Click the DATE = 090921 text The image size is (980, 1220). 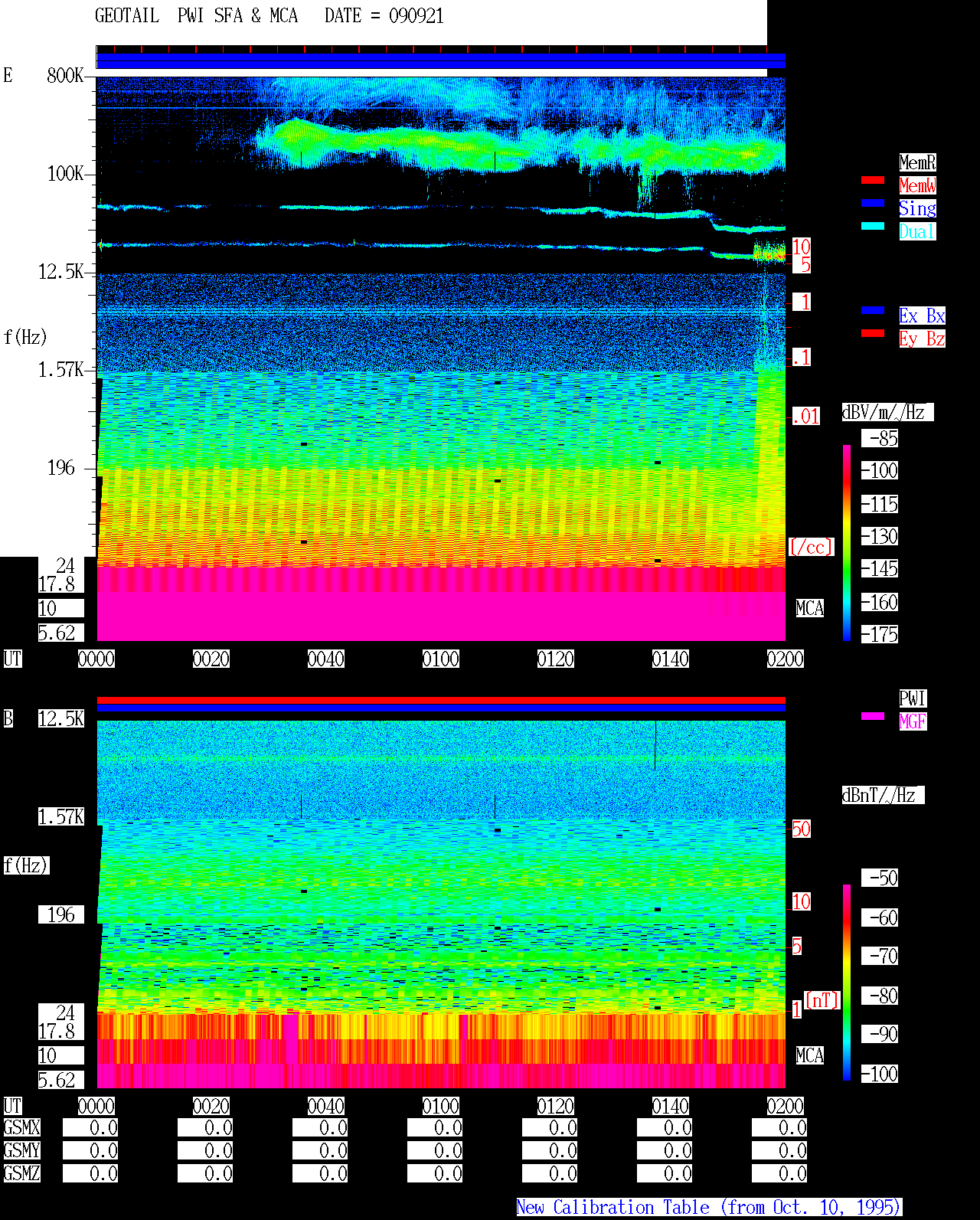coord(384,15)
